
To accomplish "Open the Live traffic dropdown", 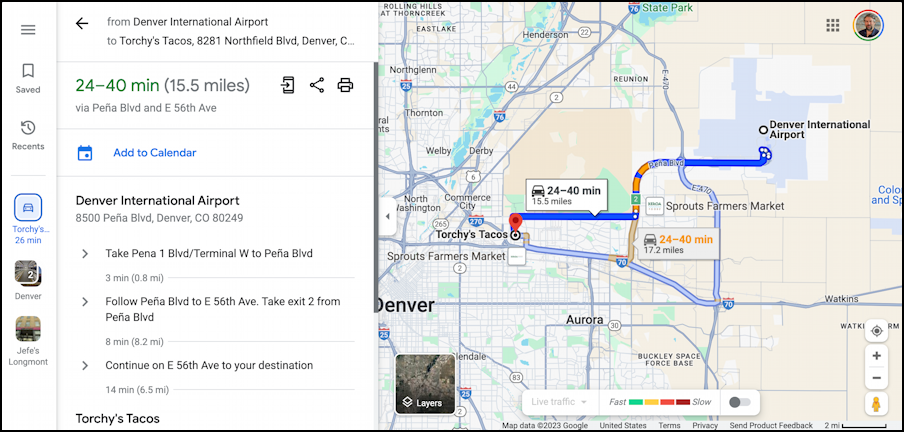I will point(559,402).
